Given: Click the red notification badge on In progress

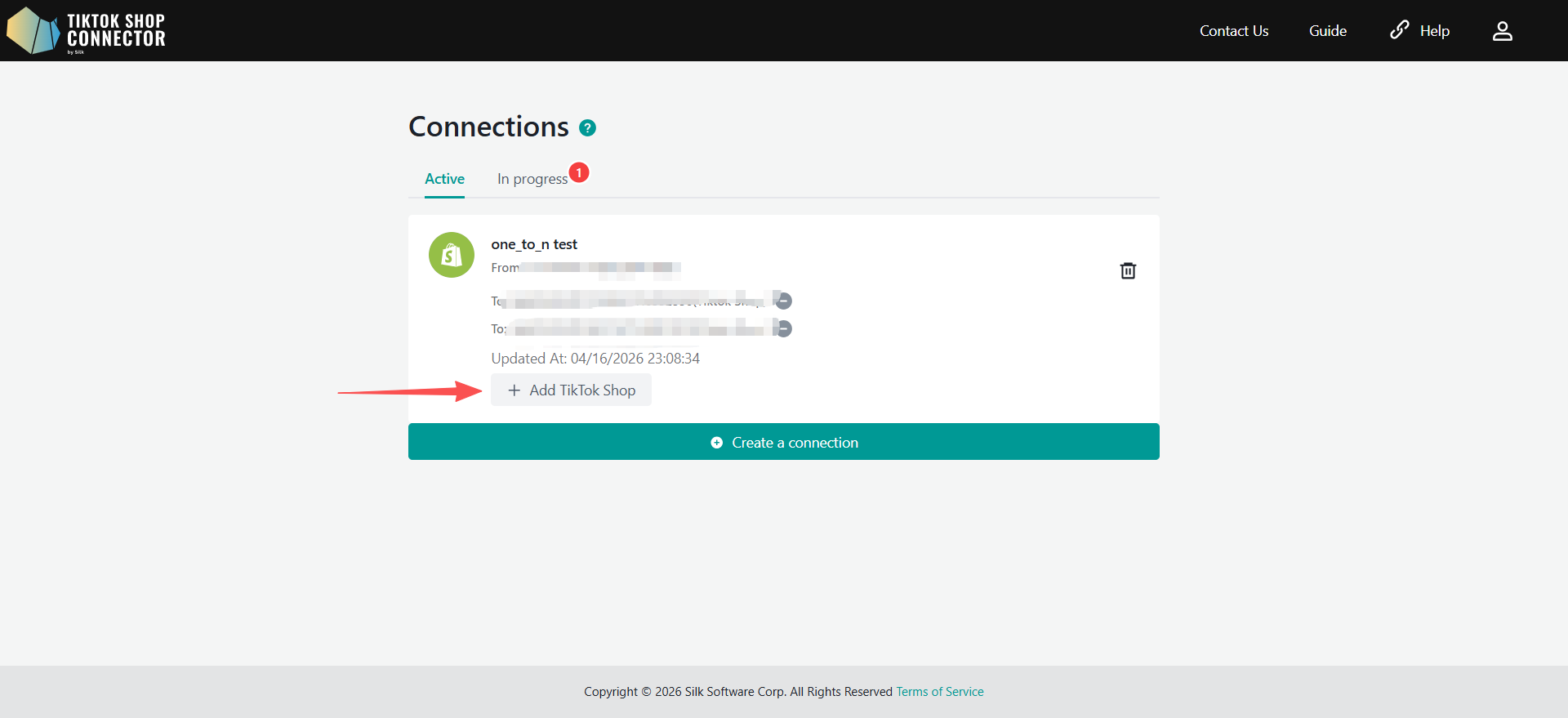Looking at the screenshot, I should (579, 172).
